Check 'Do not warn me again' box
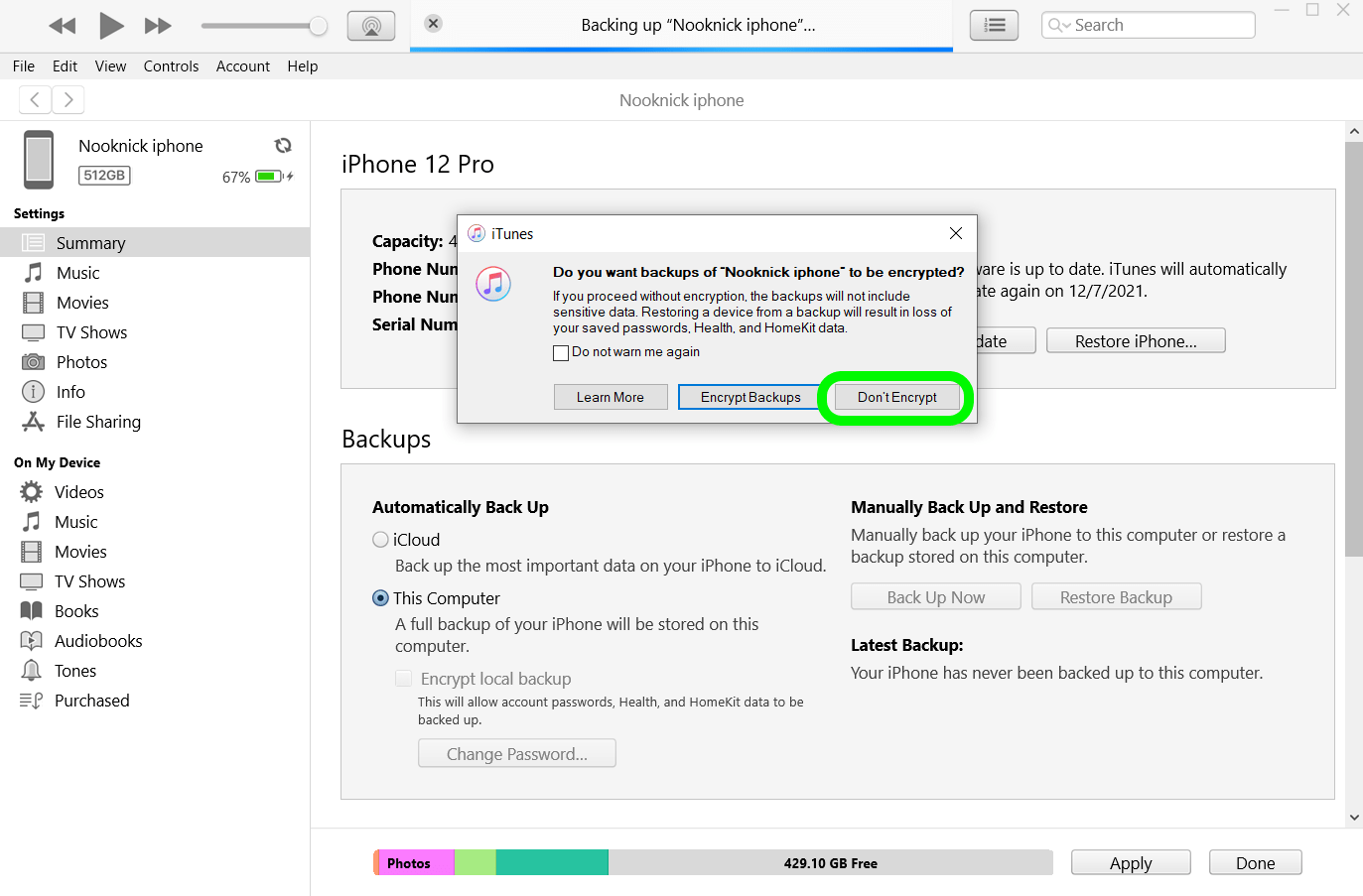Viewport: 1363px width, 896px height. click(561, 353)
